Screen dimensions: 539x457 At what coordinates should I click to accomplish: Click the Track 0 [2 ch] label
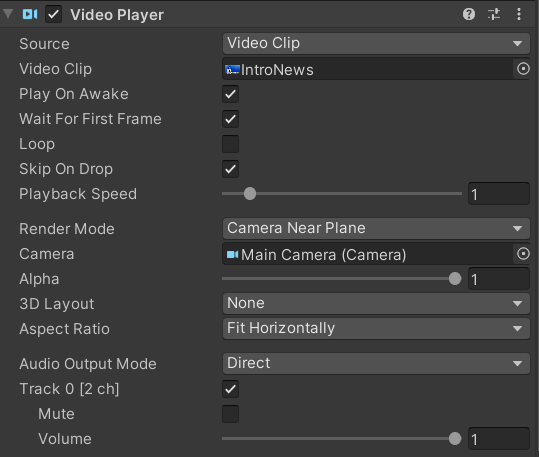(69, 389)
